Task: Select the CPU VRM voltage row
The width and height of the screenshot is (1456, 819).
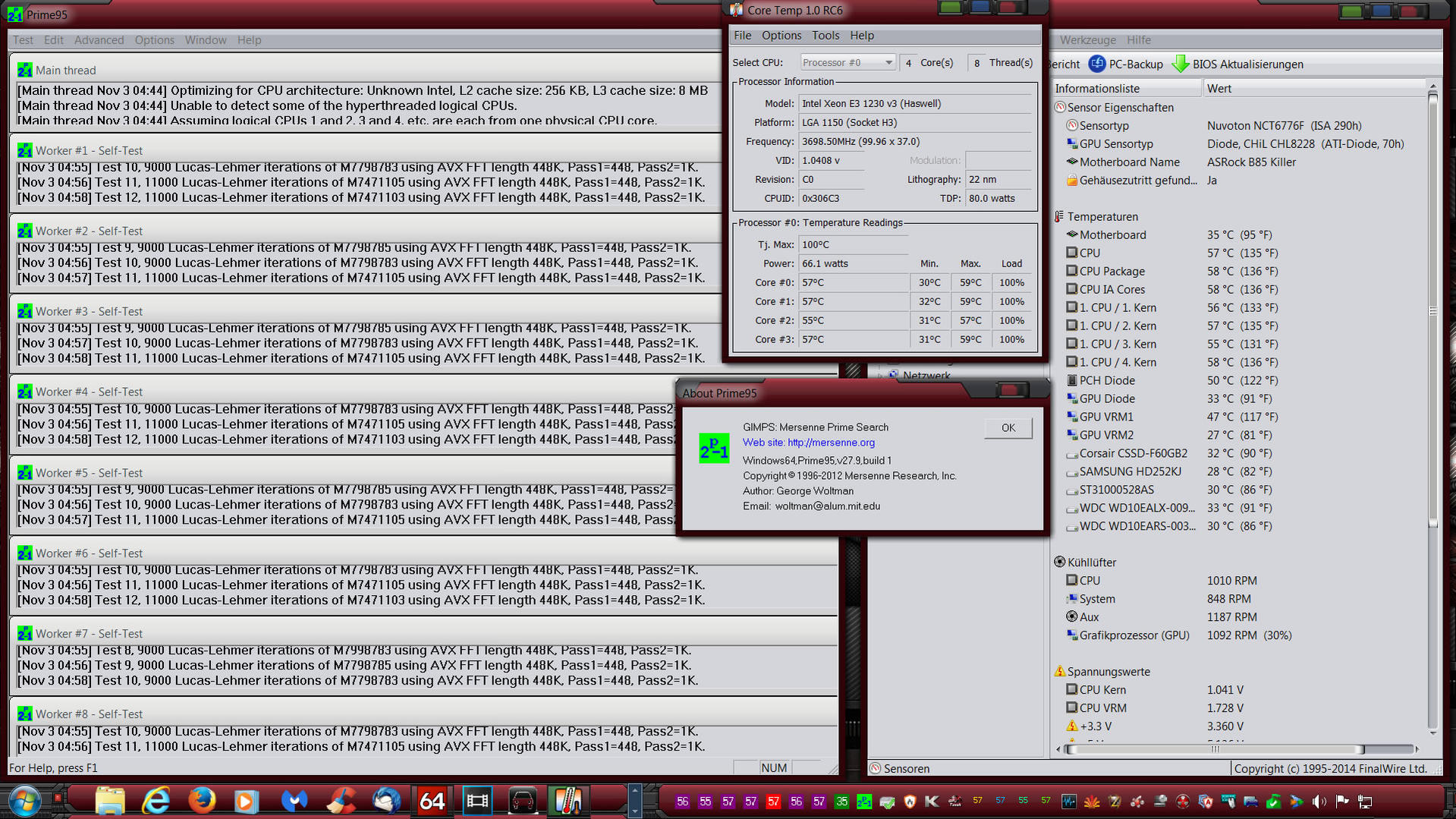Action: tap(1154, 708)
